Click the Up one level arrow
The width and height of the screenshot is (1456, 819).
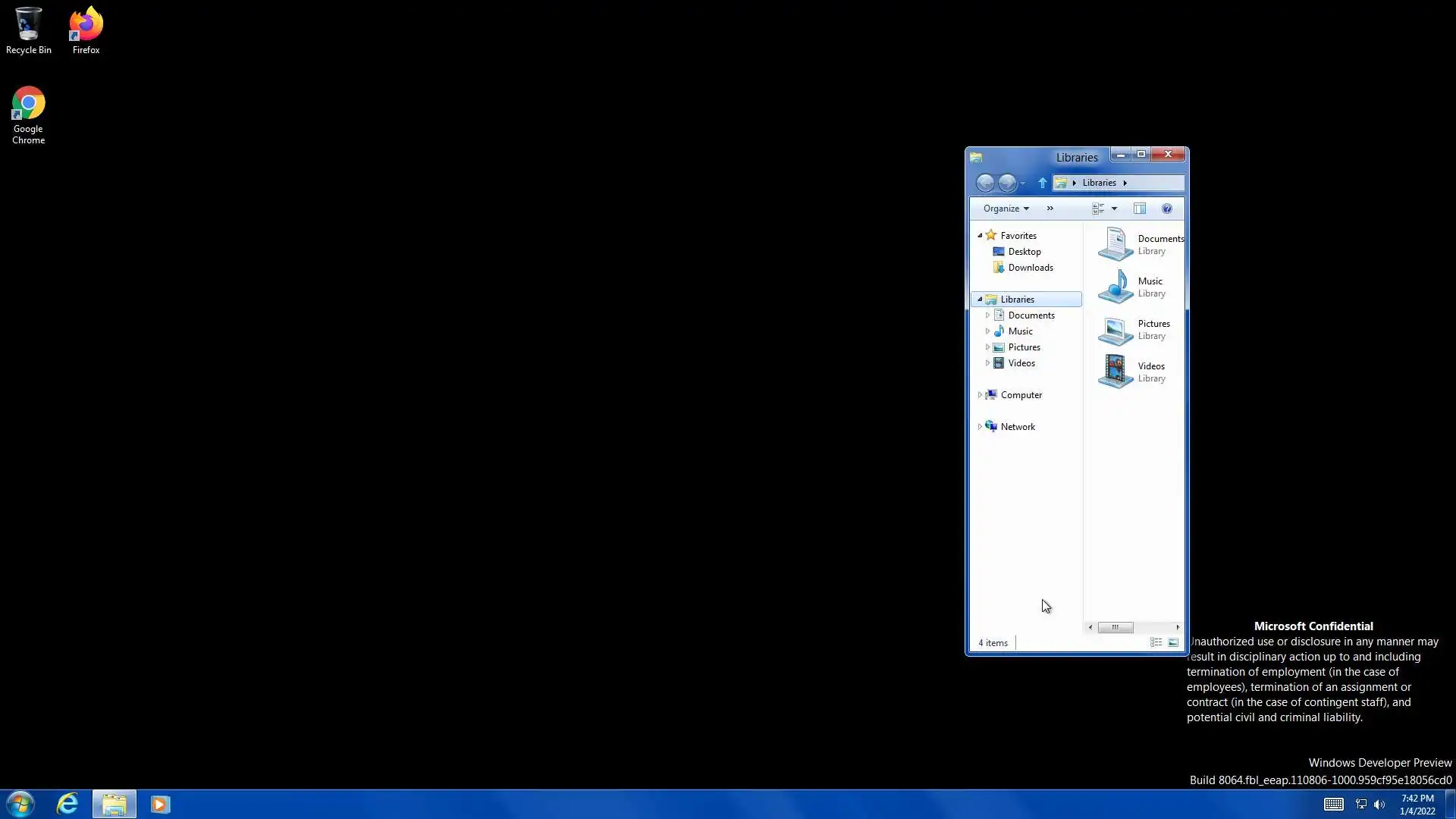(1042, 183)
